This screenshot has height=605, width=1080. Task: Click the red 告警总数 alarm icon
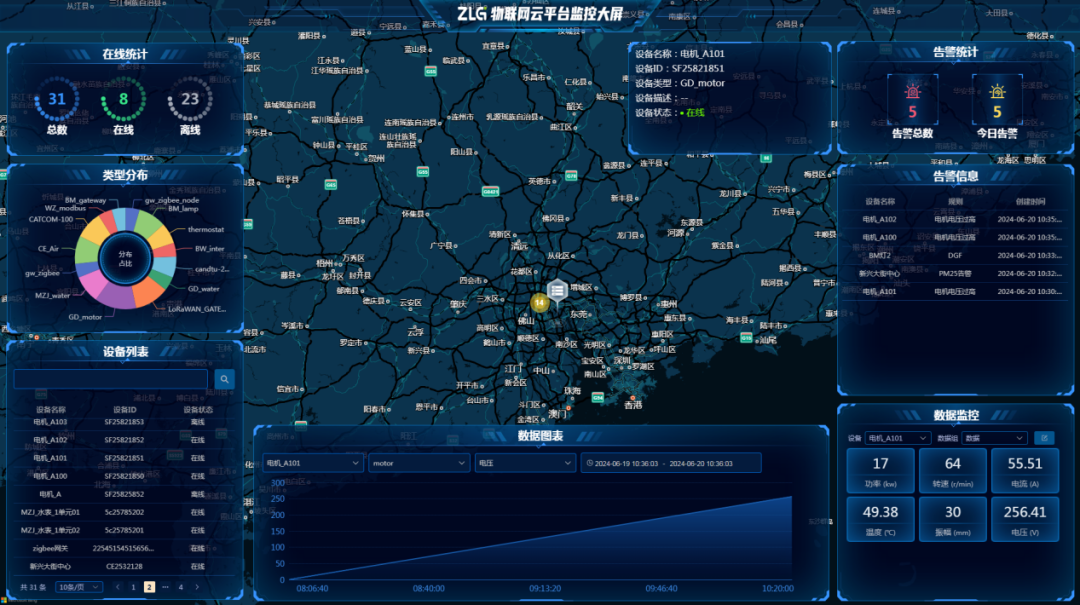tap(913, 91)
